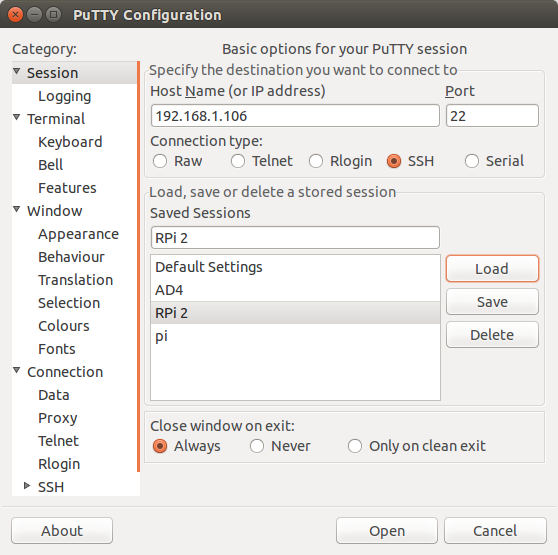Image resolution: width=558 pixels, height=555 pixels.
Task: Select RPi 2 in sessions list
Action: click(x=295, y=313)
